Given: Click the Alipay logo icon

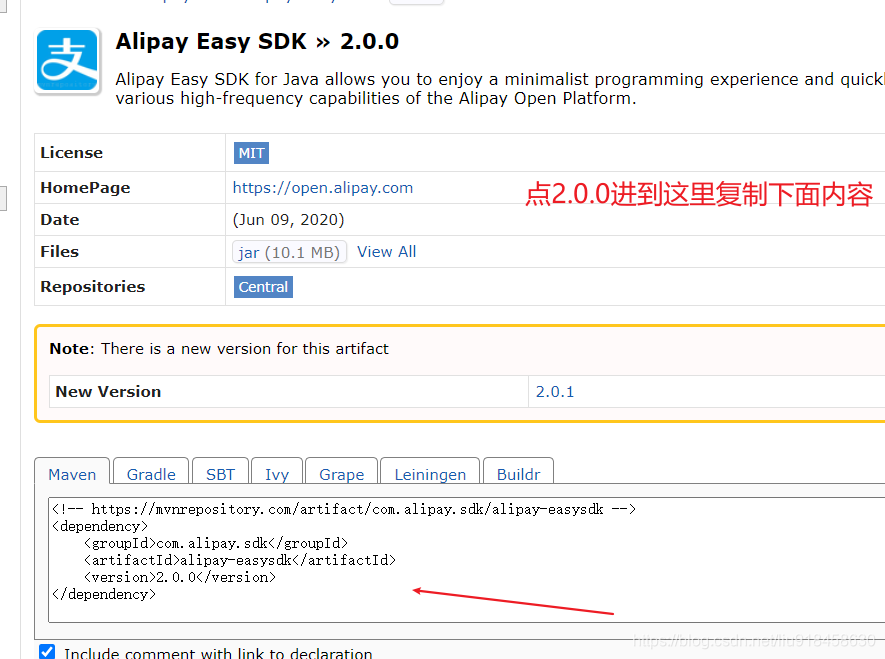Looking at the screenshot, I should tap(67, 61).
